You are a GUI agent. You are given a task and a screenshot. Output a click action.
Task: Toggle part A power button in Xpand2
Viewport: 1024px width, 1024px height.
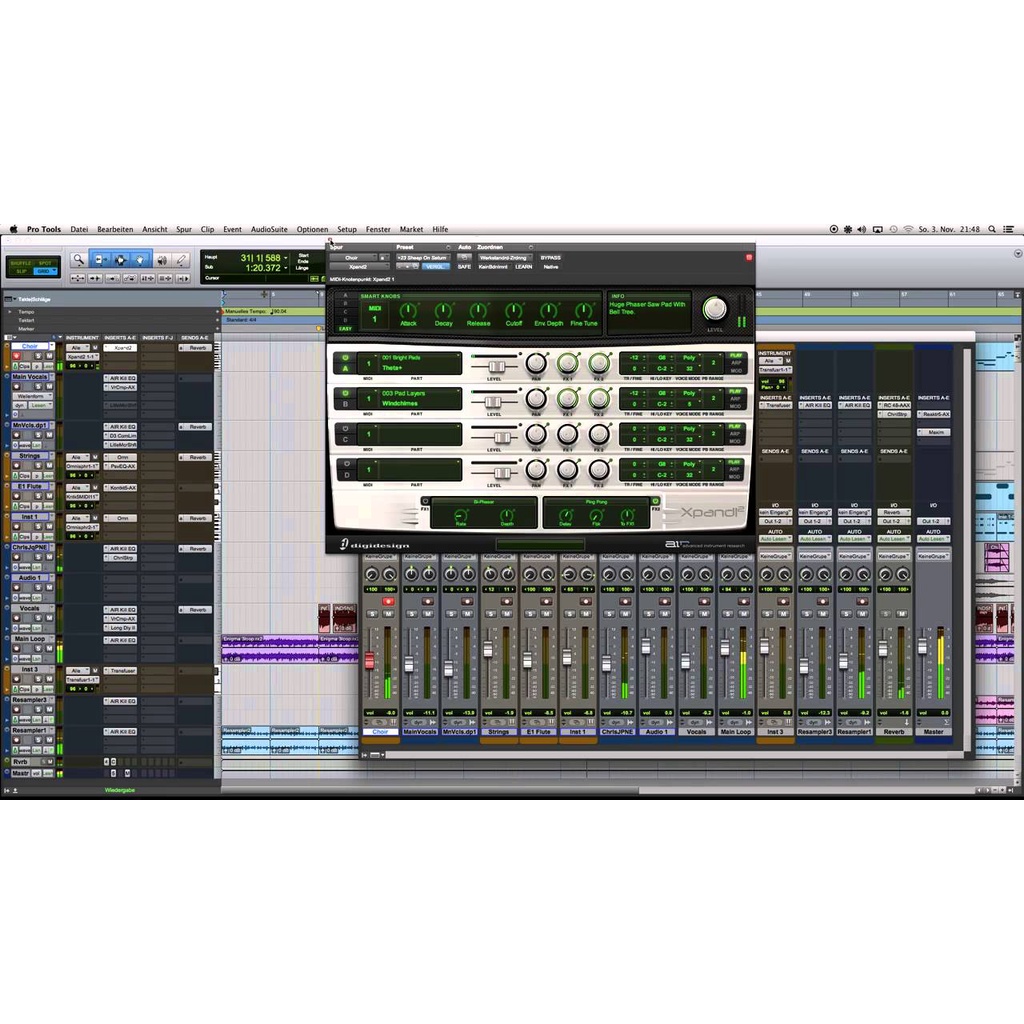pyautogui.click(x=345, y=358)
